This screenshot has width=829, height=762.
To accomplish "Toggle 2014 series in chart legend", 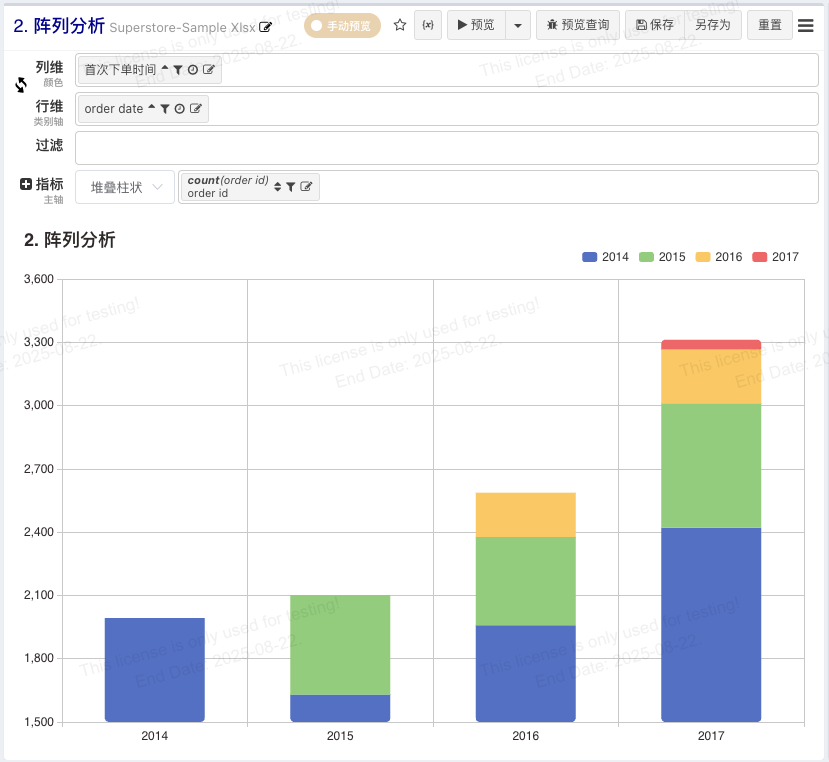I will tap(605, 257).
